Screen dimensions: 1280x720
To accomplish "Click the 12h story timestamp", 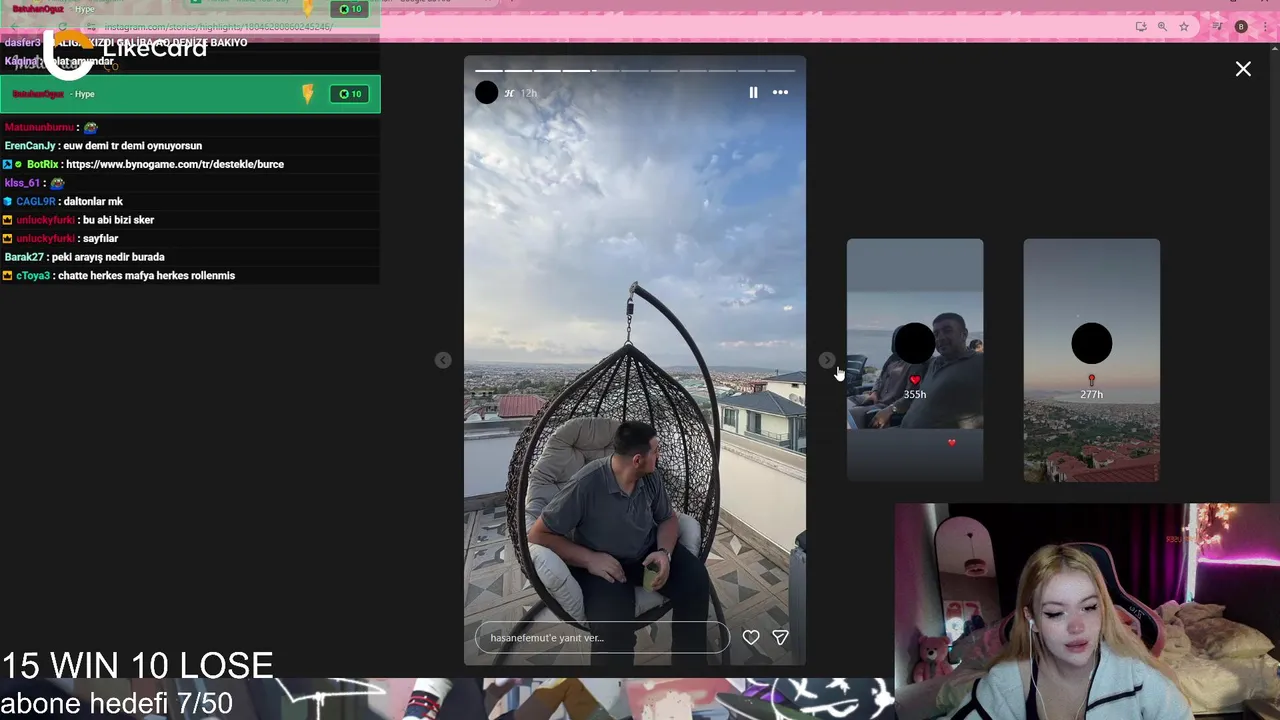I will click(528, 93).
